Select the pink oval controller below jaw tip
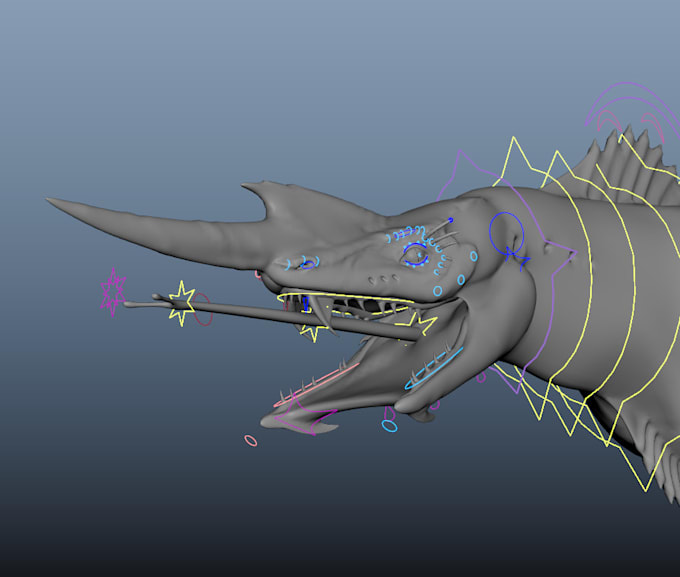The height and width of the screenshot is (577, 680). tap(251, 441)
